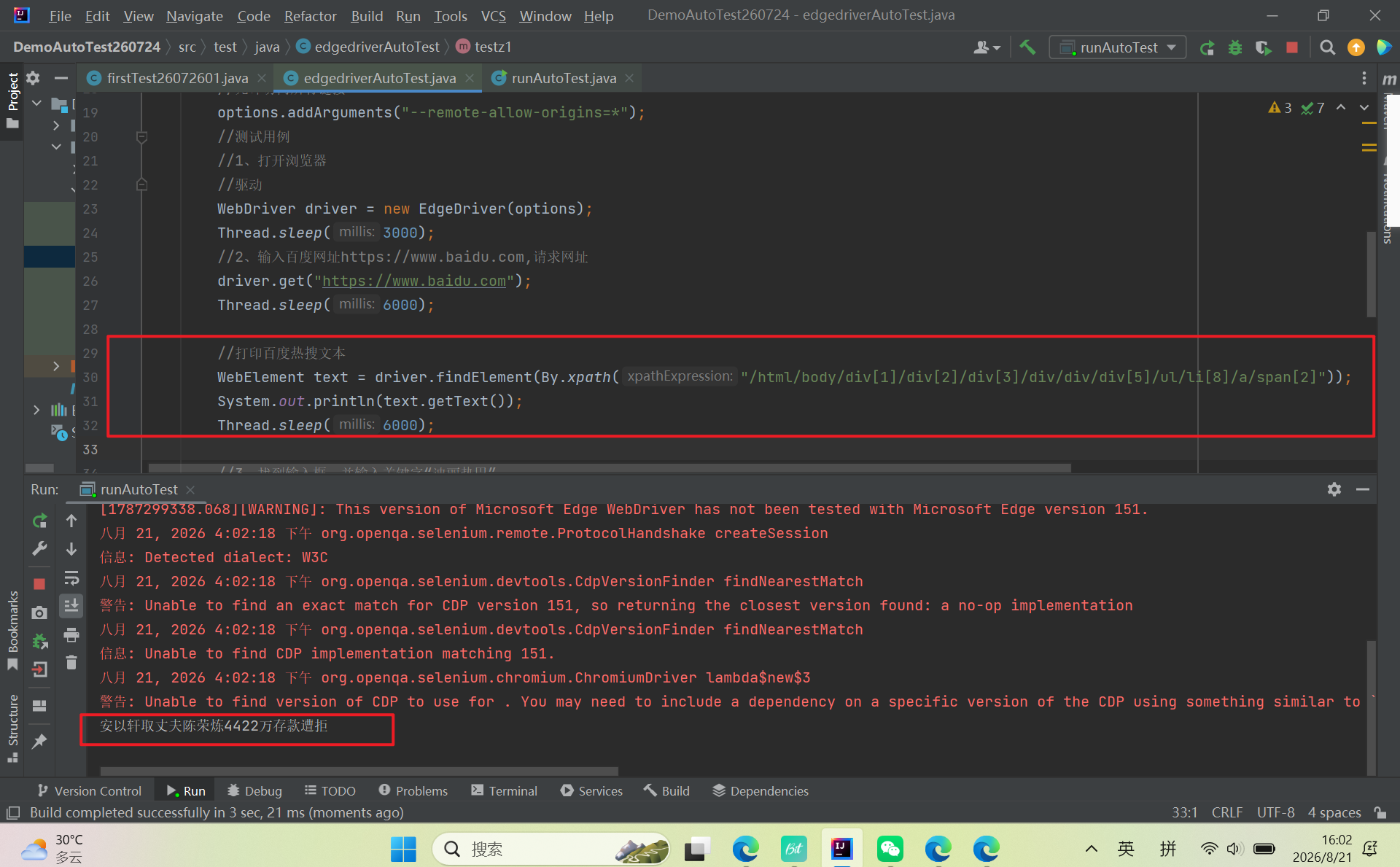Open the colorful plugin icon at toolbar end
The height and width of the screenshot is (867, 1400).
point(1383,47)
